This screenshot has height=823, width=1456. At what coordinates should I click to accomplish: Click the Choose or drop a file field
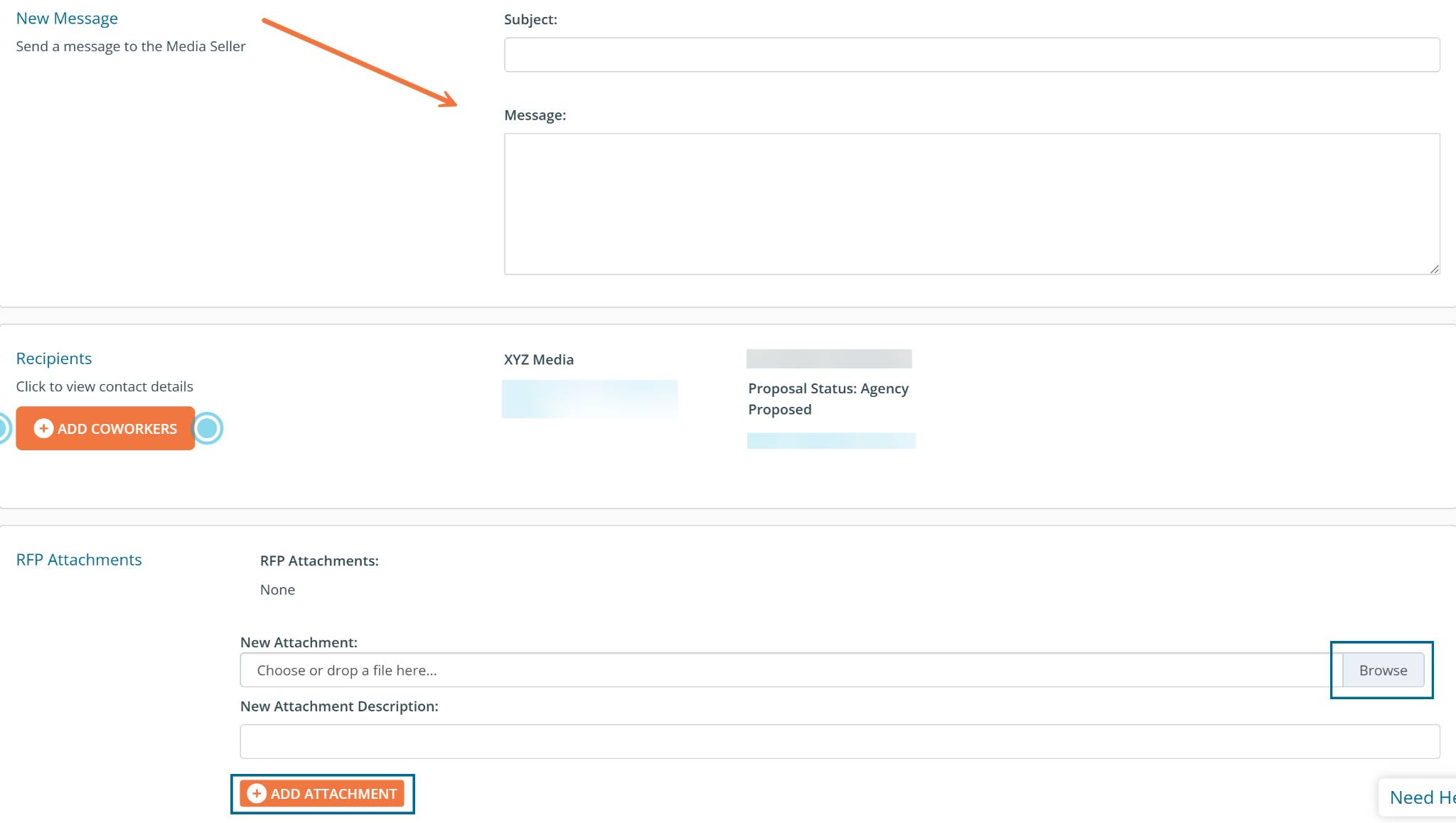789,670
